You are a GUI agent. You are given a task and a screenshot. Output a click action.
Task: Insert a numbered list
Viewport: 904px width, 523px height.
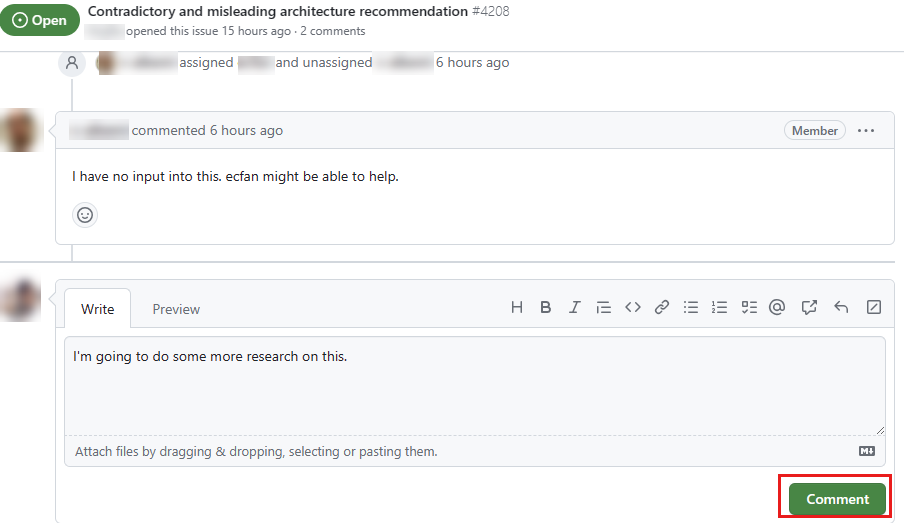[x=720, y=307]
